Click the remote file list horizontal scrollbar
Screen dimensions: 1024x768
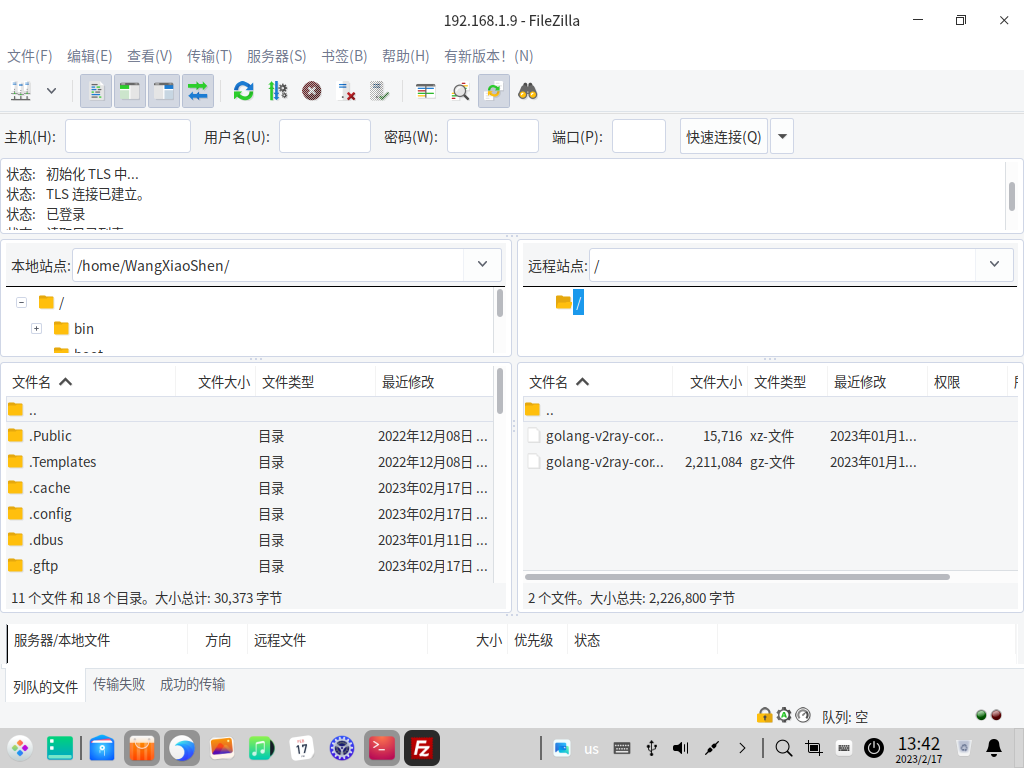point(737,577)
